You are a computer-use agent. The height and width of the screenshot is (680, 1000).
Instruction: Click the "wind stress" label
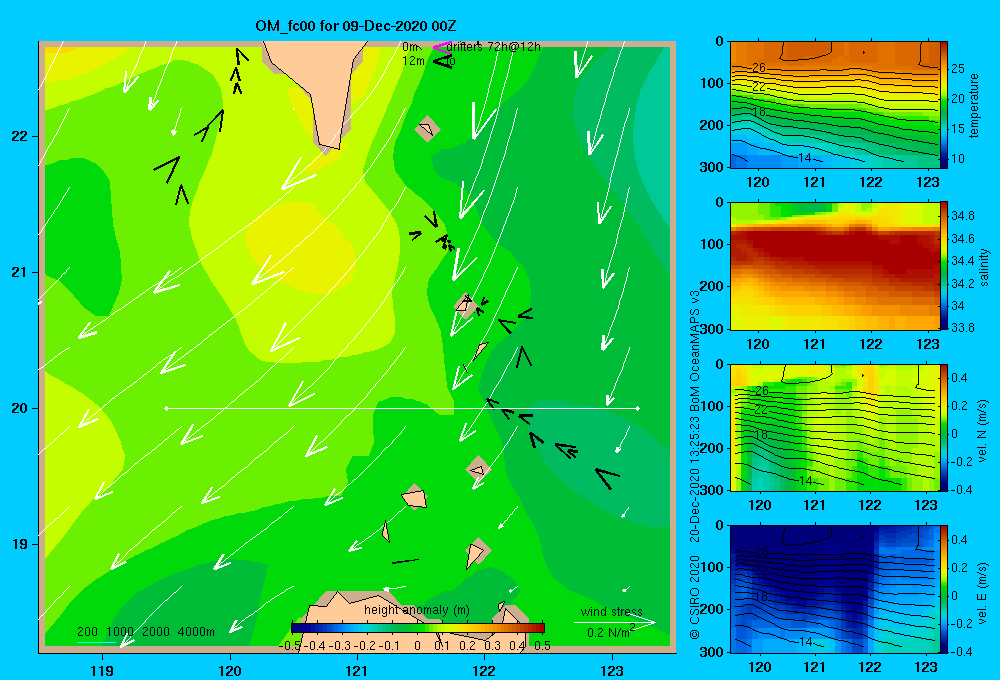pos(612,612)
